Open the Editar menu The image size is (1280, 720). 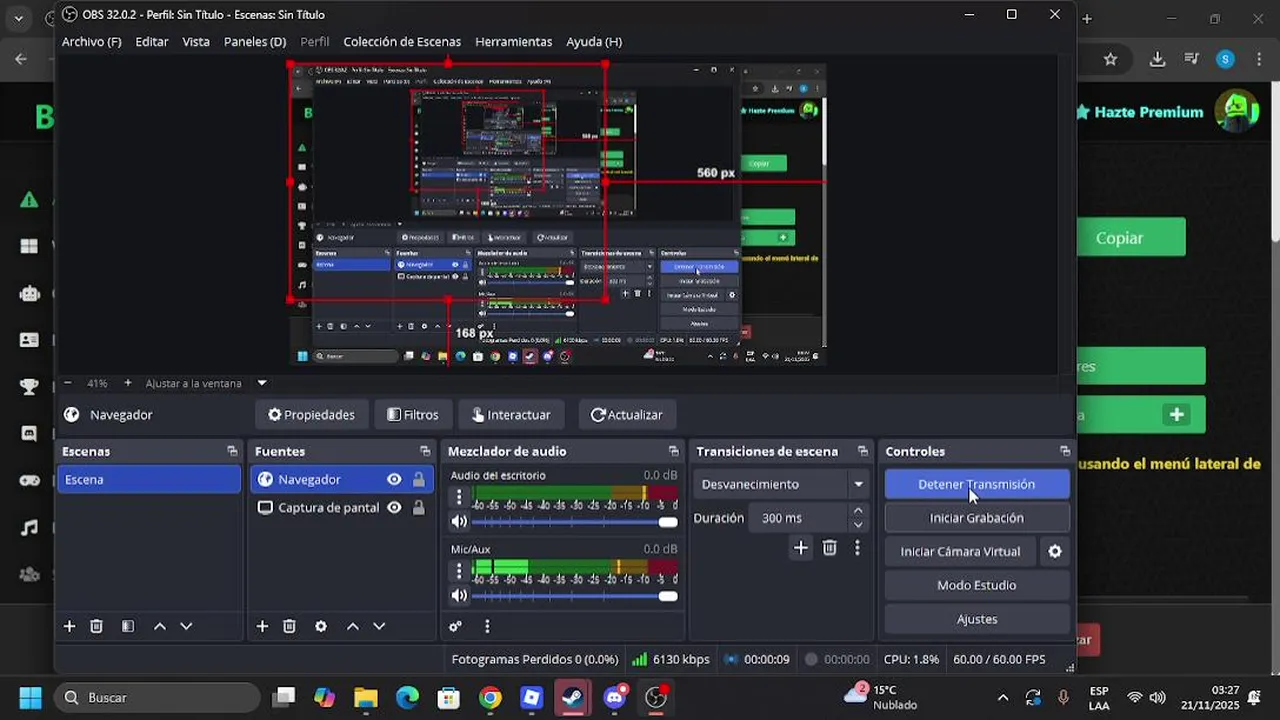[x=152, y=42]
